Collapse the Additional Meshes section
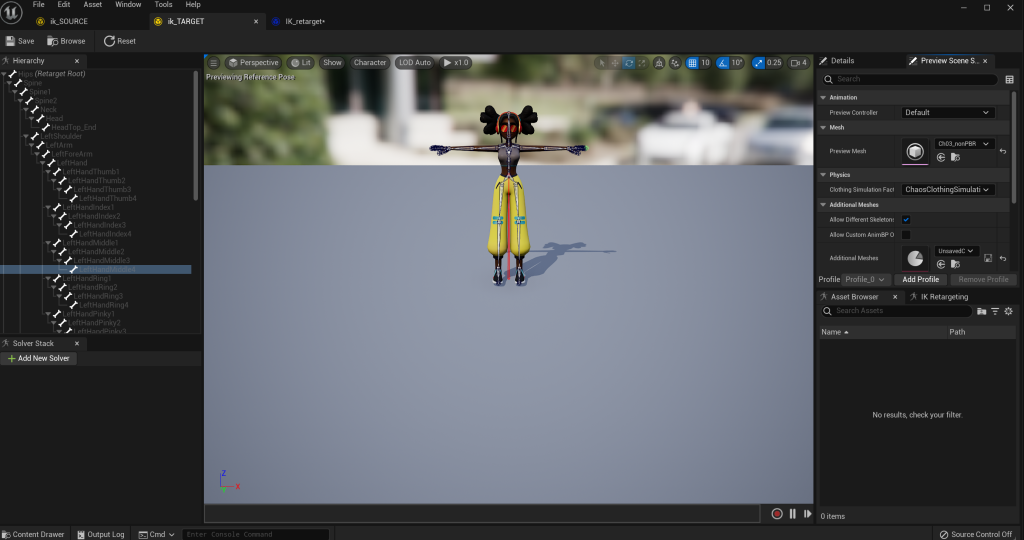Screen dimensions: 1024x540 pyautogui.click(x=823, y=205)
